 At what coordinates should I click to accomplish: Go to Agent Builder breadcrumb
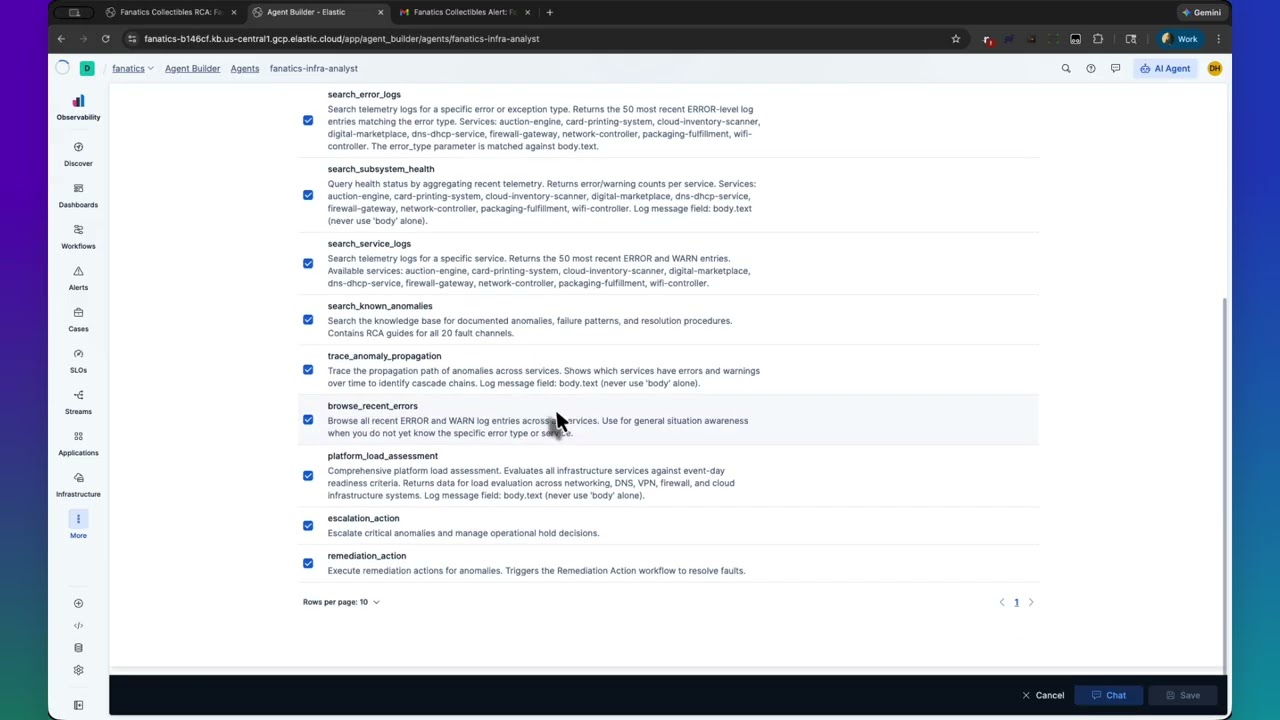coord(192,68)
